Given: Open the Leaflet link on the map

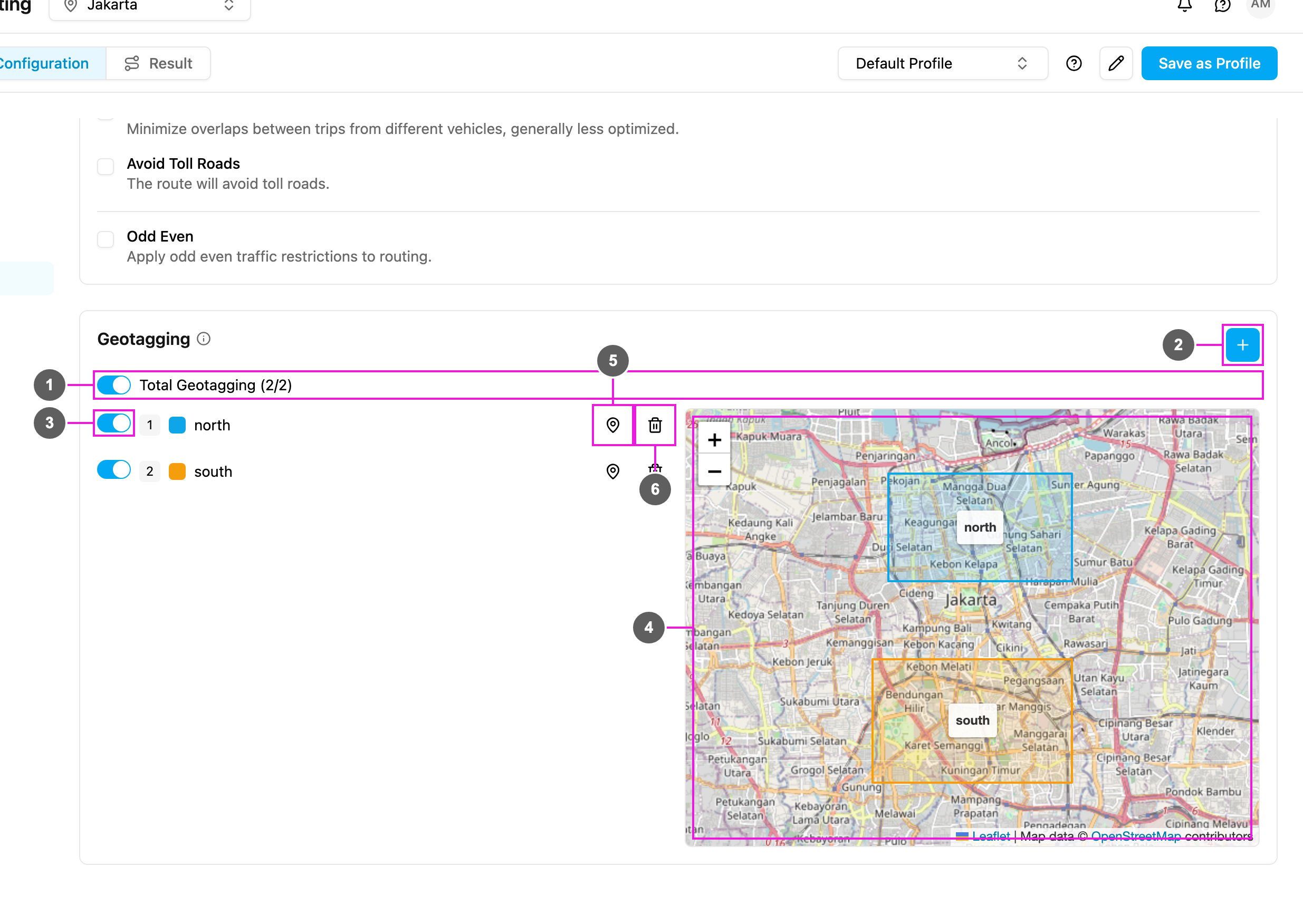Looking at the screenshot, I should (991, 836).
